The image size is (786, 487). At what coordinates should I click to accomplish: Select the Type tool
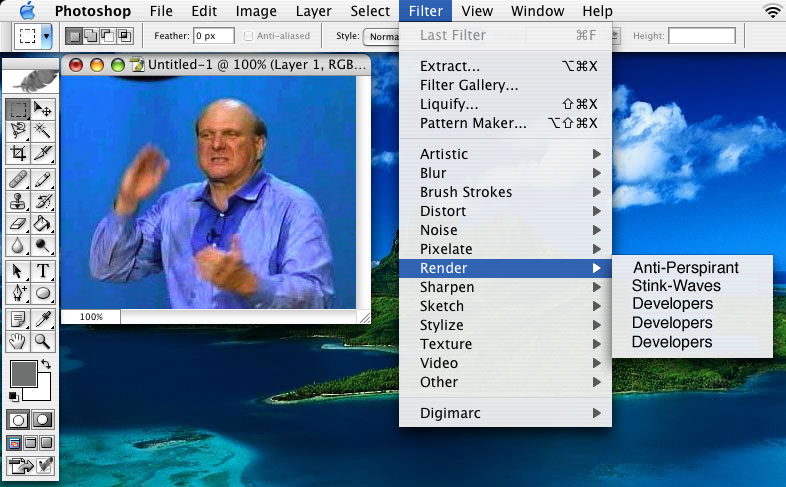tap(43, 271)
